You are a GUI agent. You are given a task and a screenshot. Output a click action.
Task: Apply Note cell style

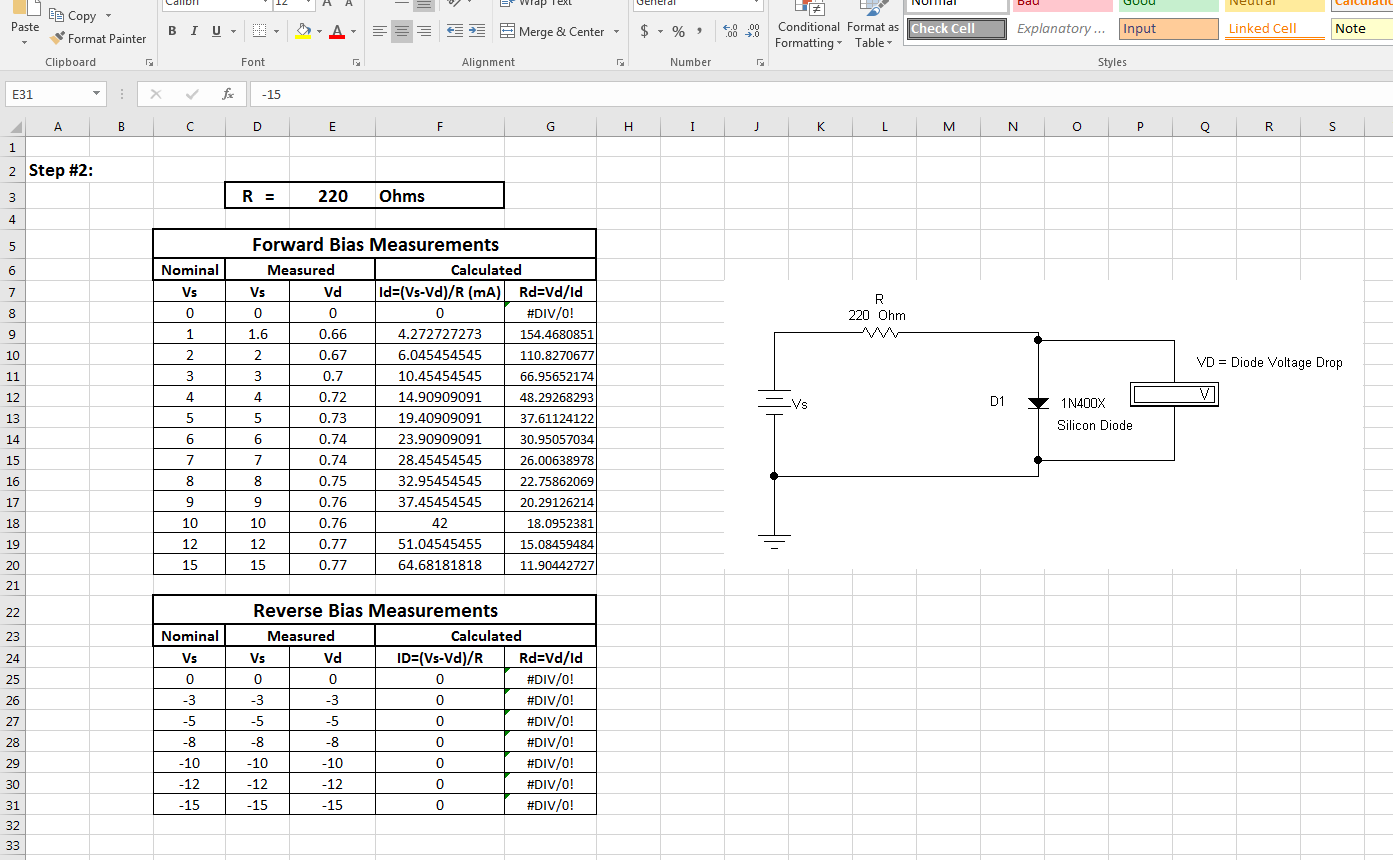1362,29
